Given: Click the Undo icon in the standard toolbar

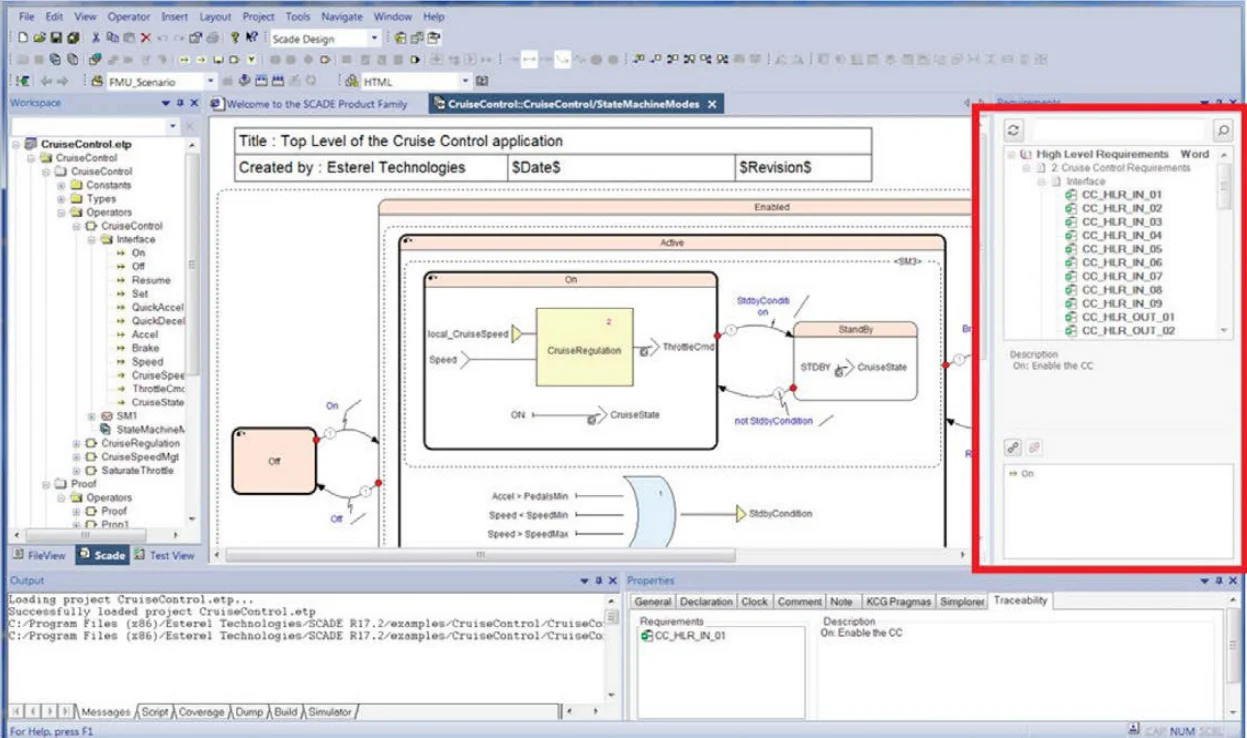Looking at the screenshot, I should (x=162, y=38).
